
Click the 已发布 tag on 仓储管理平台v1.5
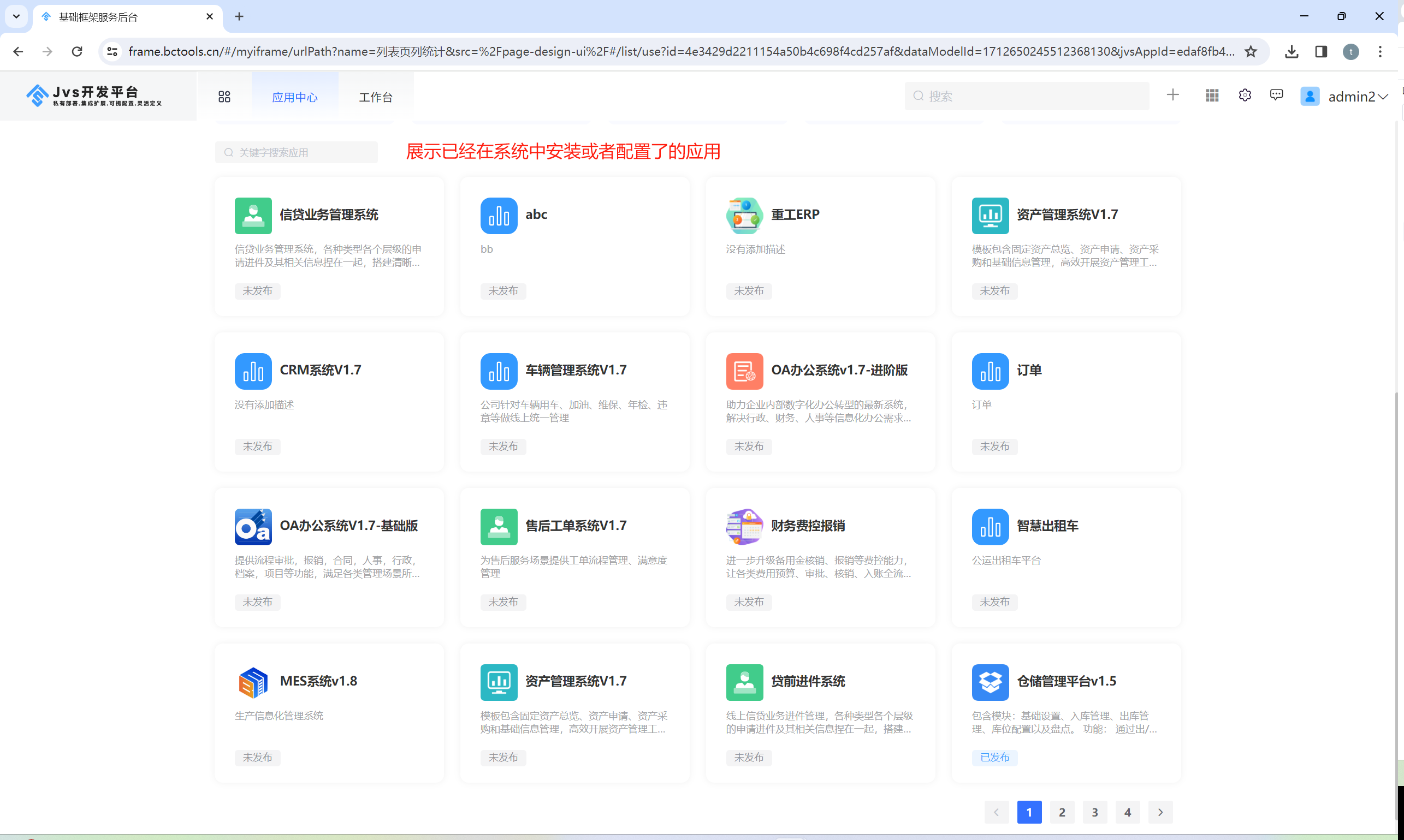[x=995, y=758]
